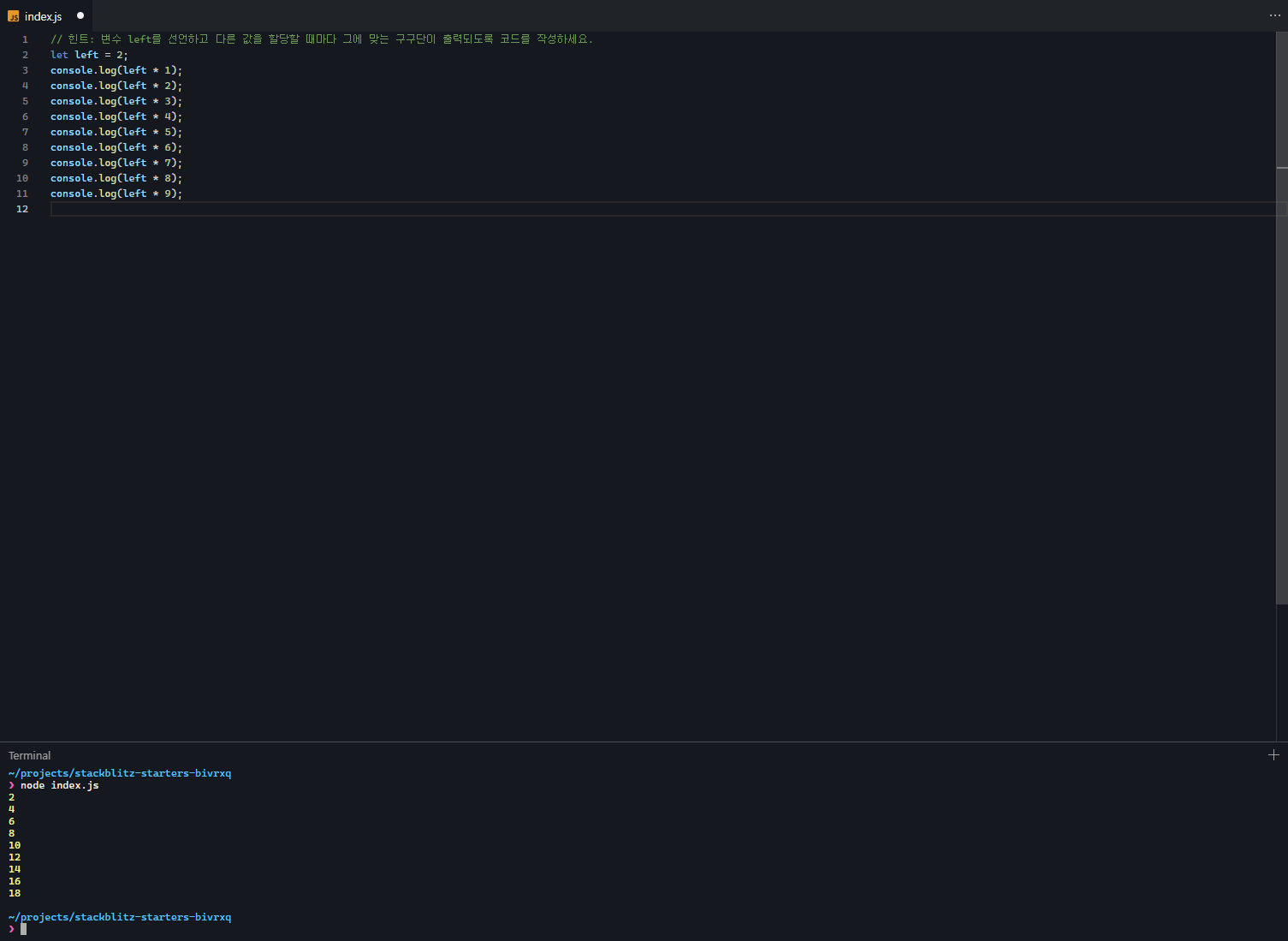Click the empty line 12 in editor

tap(663, 209)
